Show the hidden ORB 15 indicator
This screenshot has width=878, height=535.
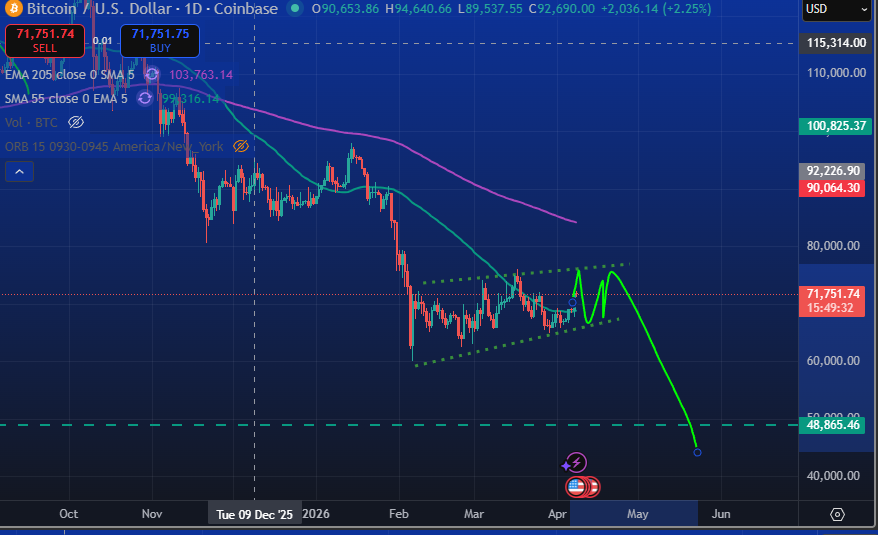241,146
